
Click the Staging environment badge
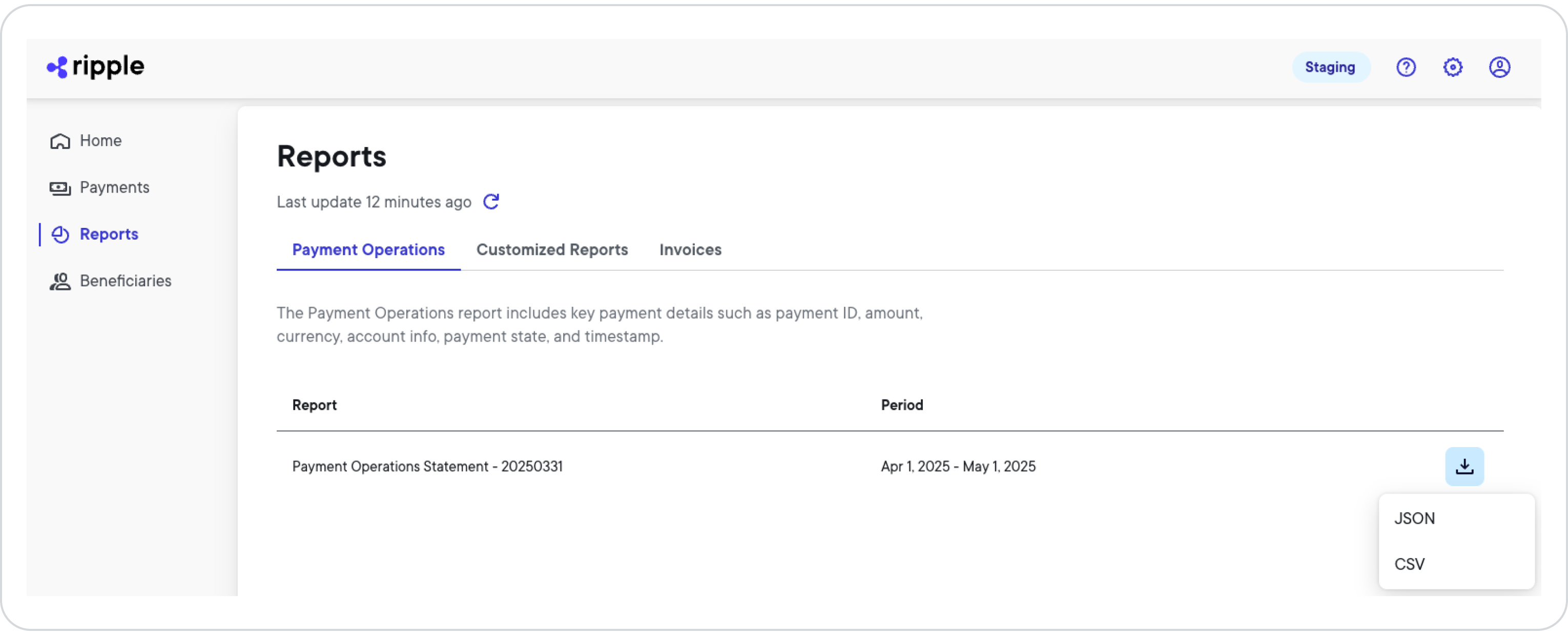coord(1331,67)
